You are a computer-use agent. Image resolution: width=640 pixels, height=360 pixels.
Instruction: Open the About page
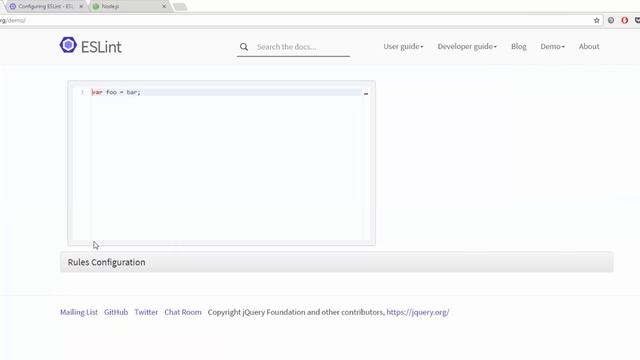(x=589, y=47)
